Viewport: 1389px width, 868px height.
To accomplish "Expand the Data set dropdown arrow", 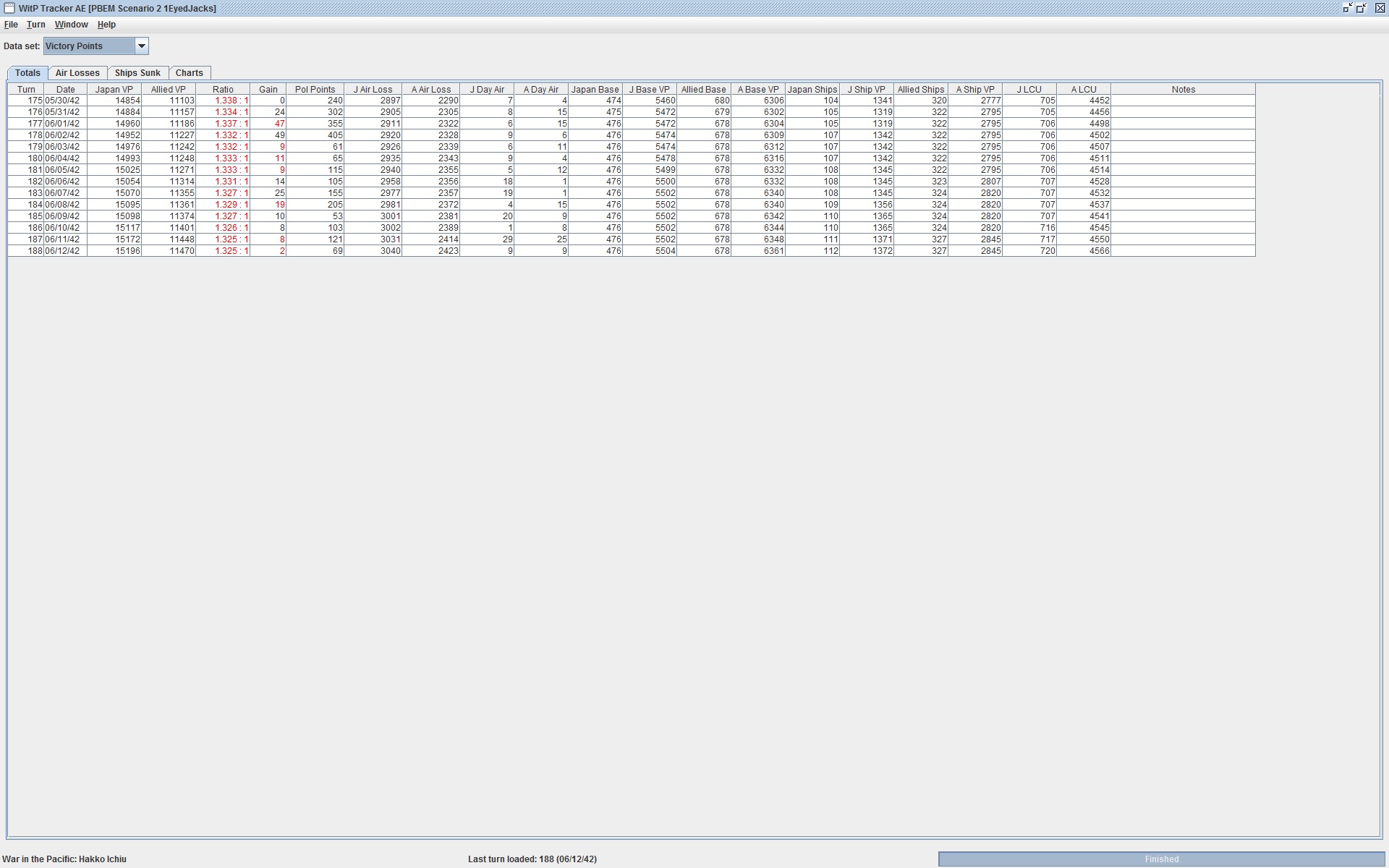I will click(x=142, y=46).
